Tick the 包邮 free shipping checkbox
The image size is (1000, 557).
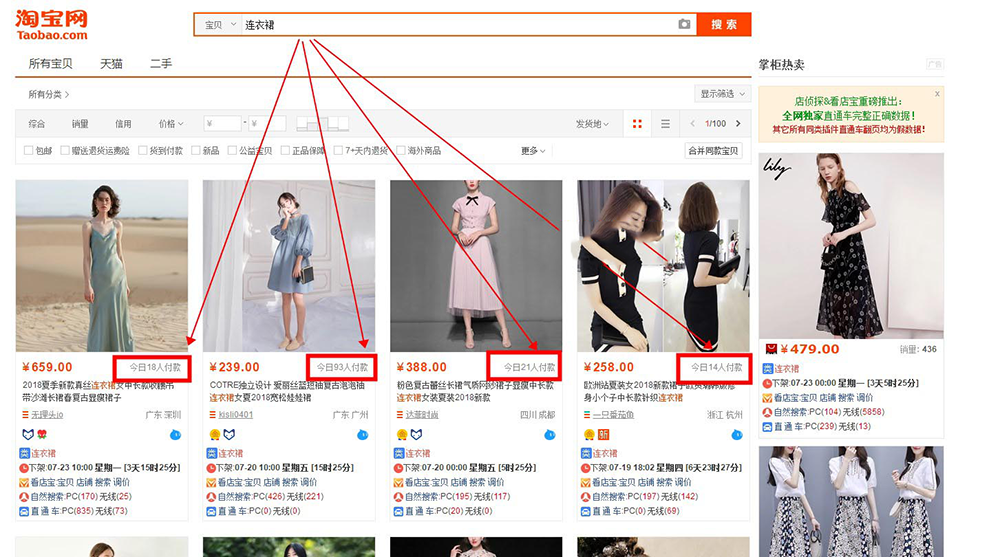point(29,151)
